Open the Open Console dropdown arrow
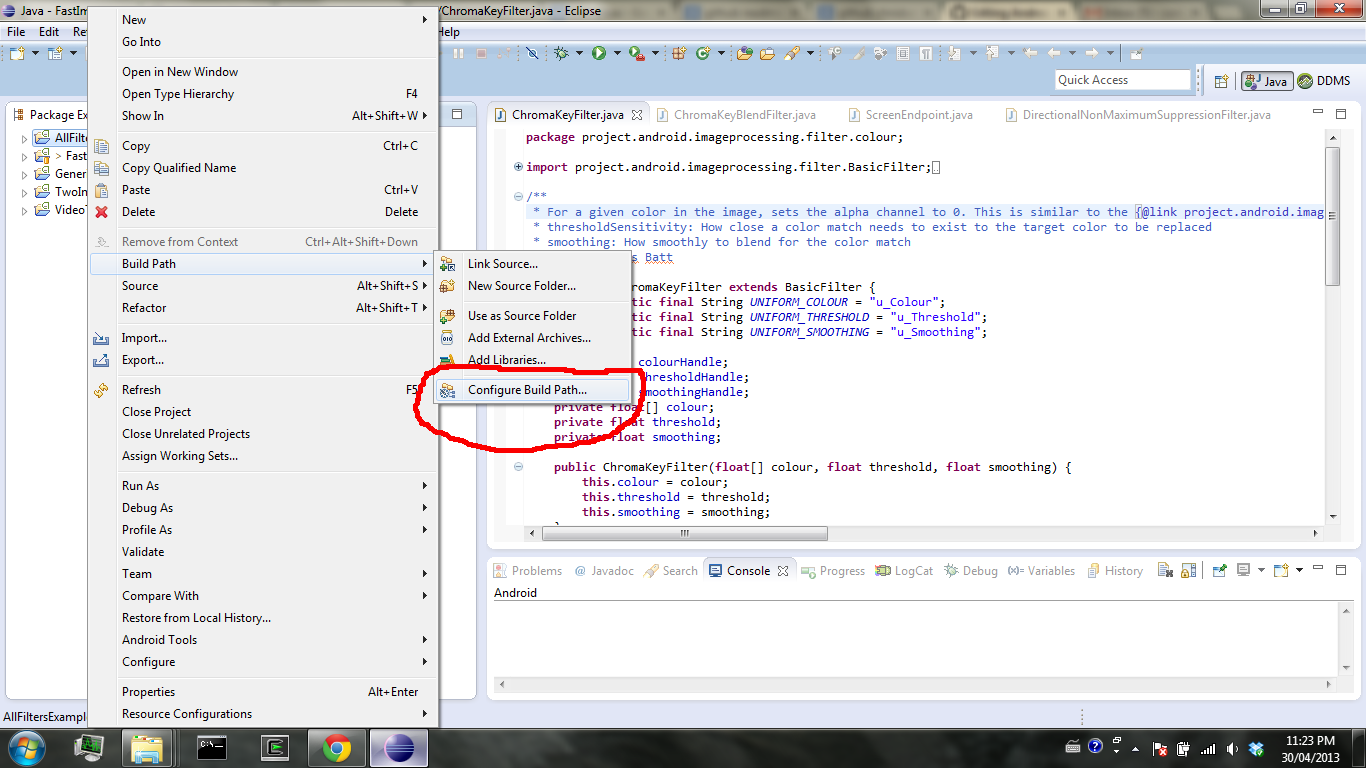 1299,570
